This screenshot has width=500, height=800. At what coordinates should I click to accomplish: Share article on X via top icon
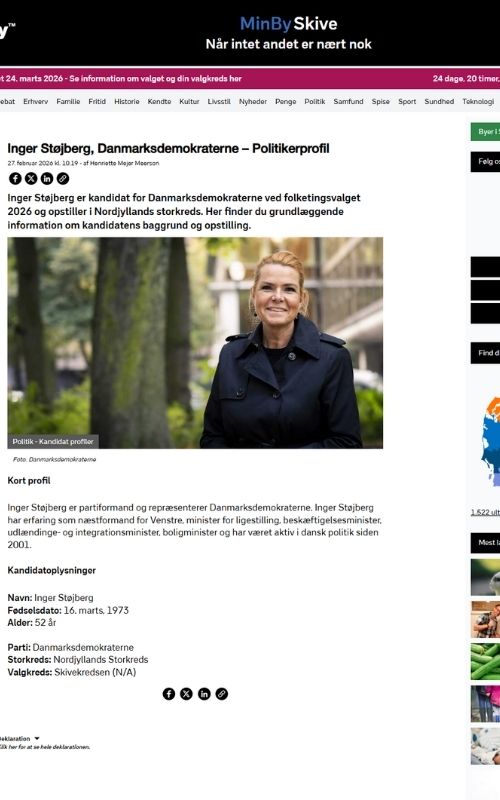(31, 178)
